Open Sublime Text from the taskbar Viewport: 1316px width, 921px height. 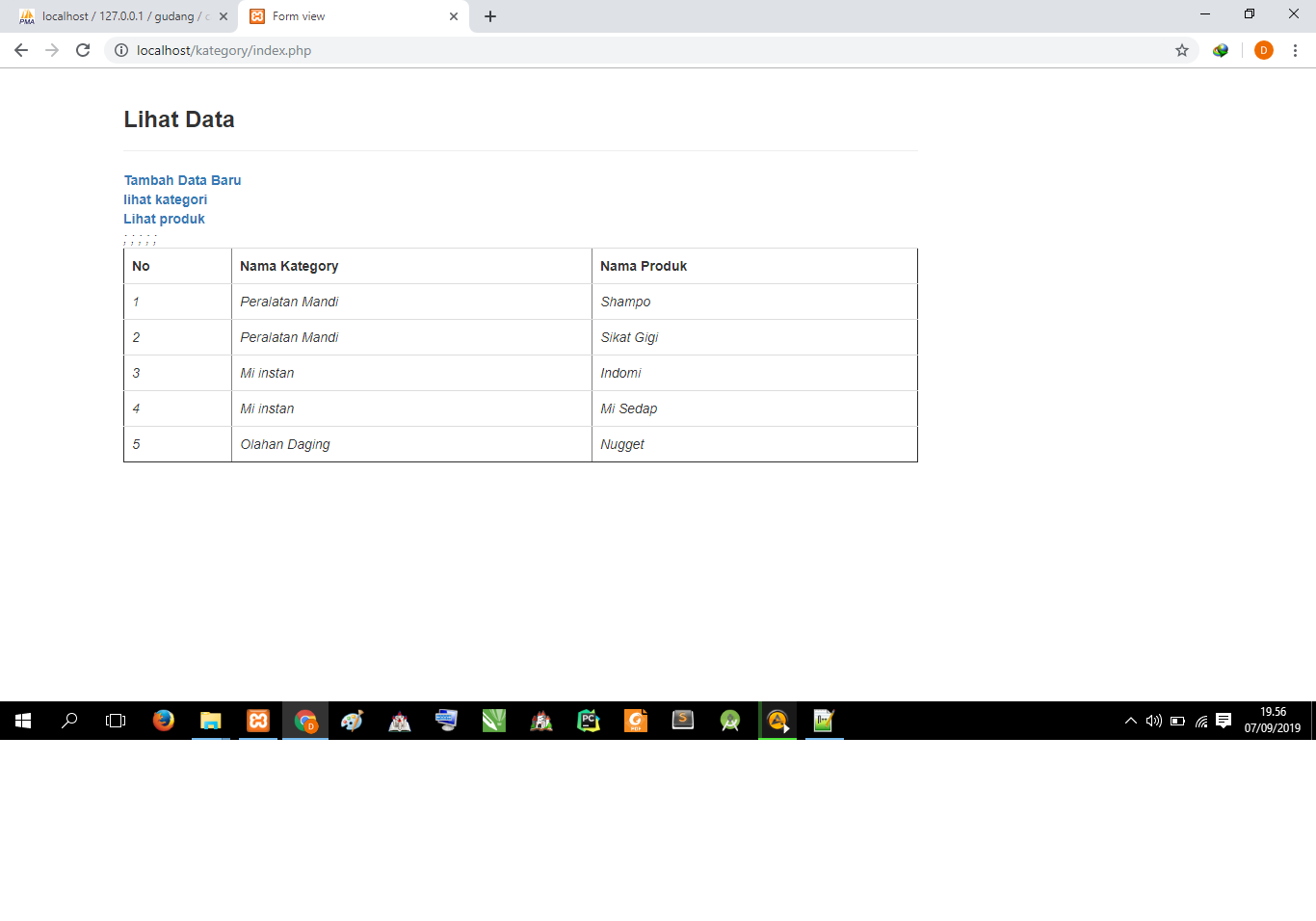tap(683, 721)
